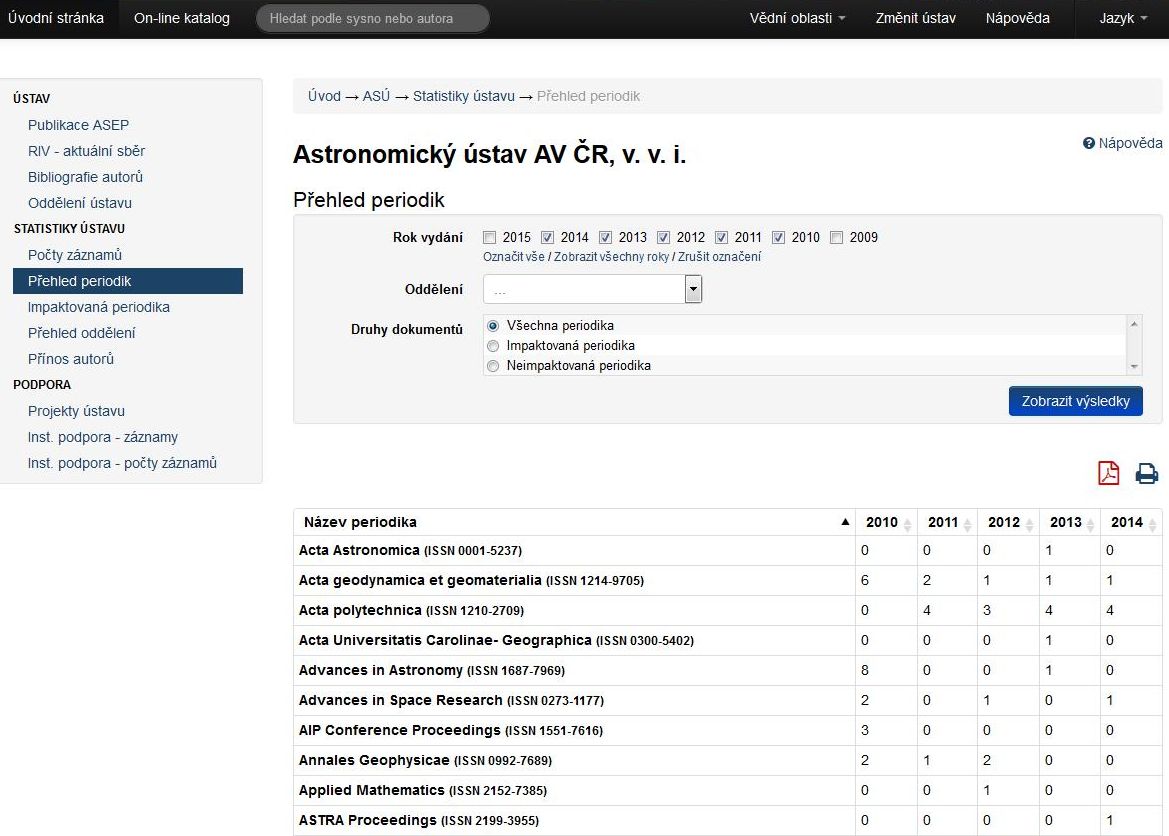The image size is (1169, 836).
Task: Sort table by the 2014 column
Action: tap(1131, 522)
